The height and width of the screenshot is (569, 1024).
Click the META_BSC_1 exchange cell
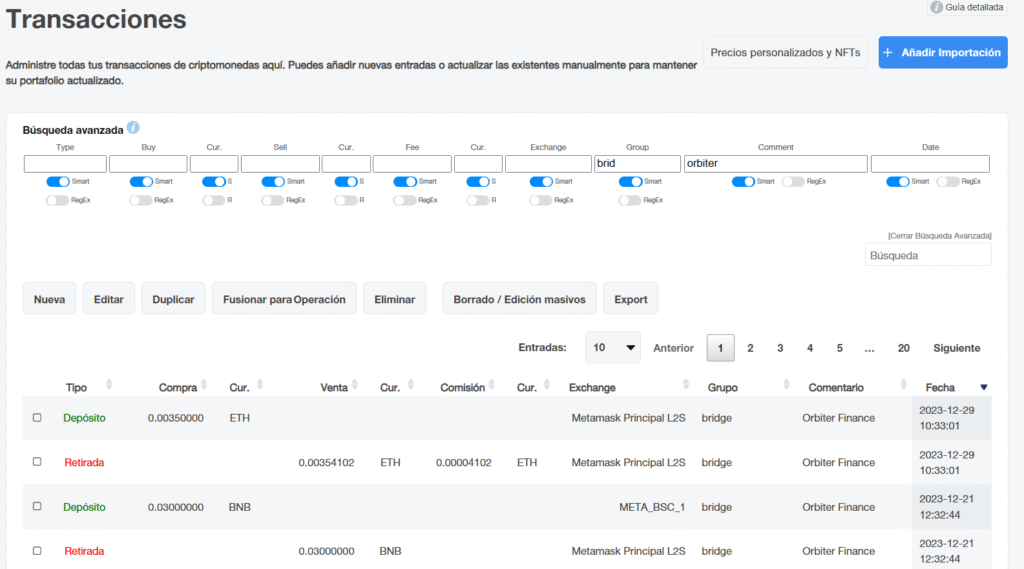click(652, 507)
